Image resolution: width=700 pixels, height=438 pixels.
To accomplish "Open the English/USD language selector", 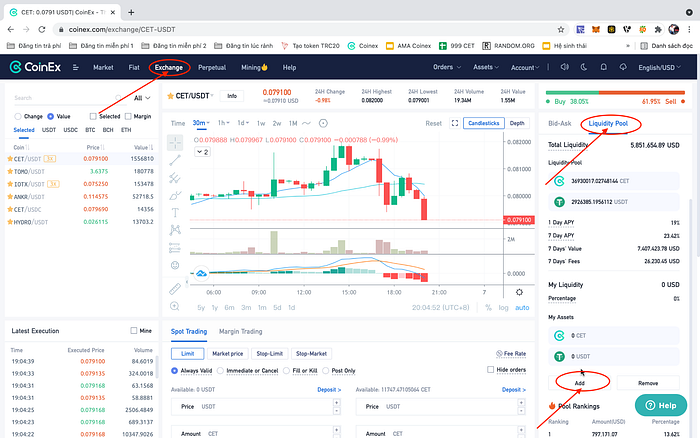I will tap(659, 67).
